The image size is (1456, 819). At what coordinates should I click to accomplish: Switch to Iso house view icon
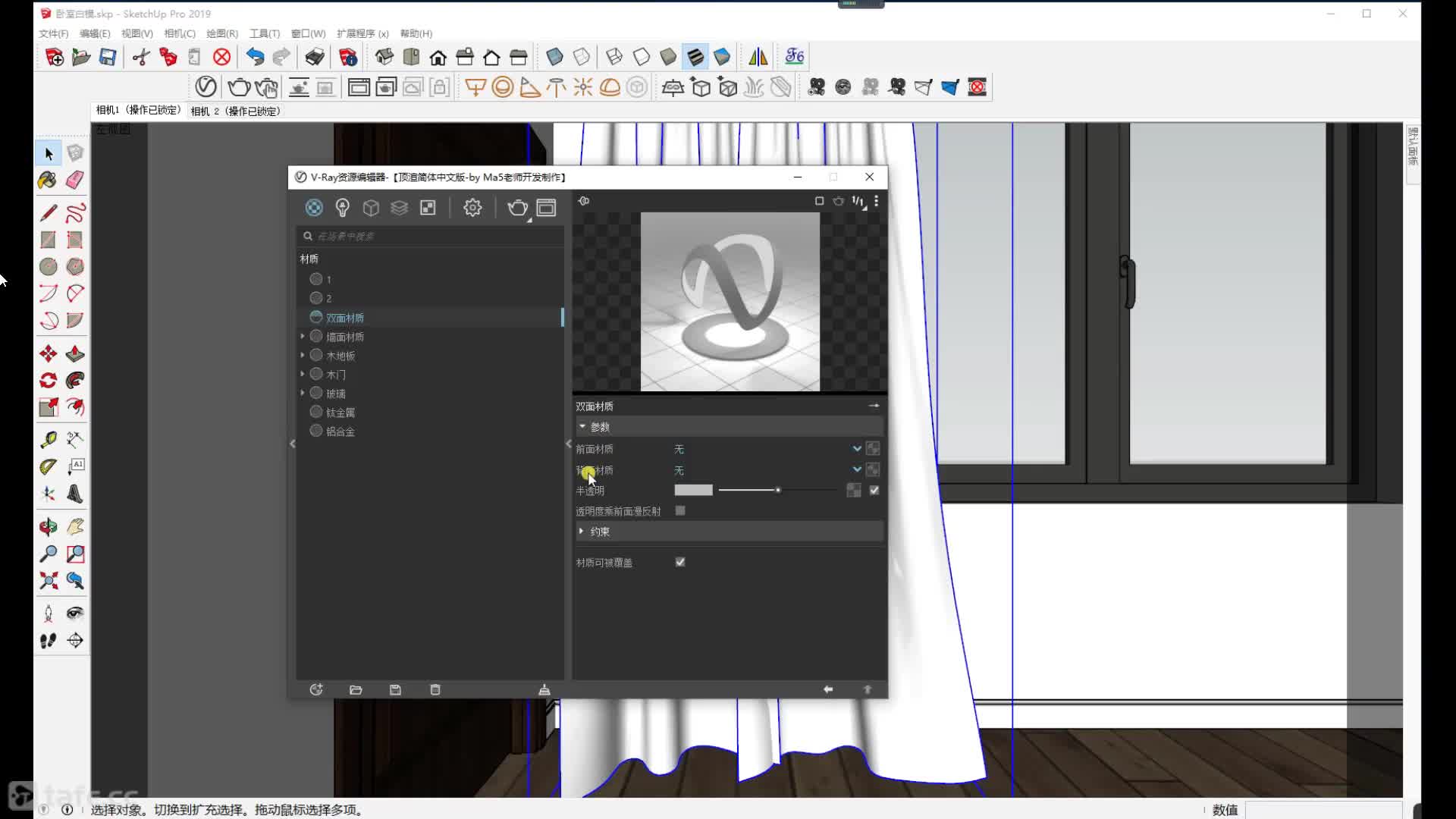[x=384, y=57]
